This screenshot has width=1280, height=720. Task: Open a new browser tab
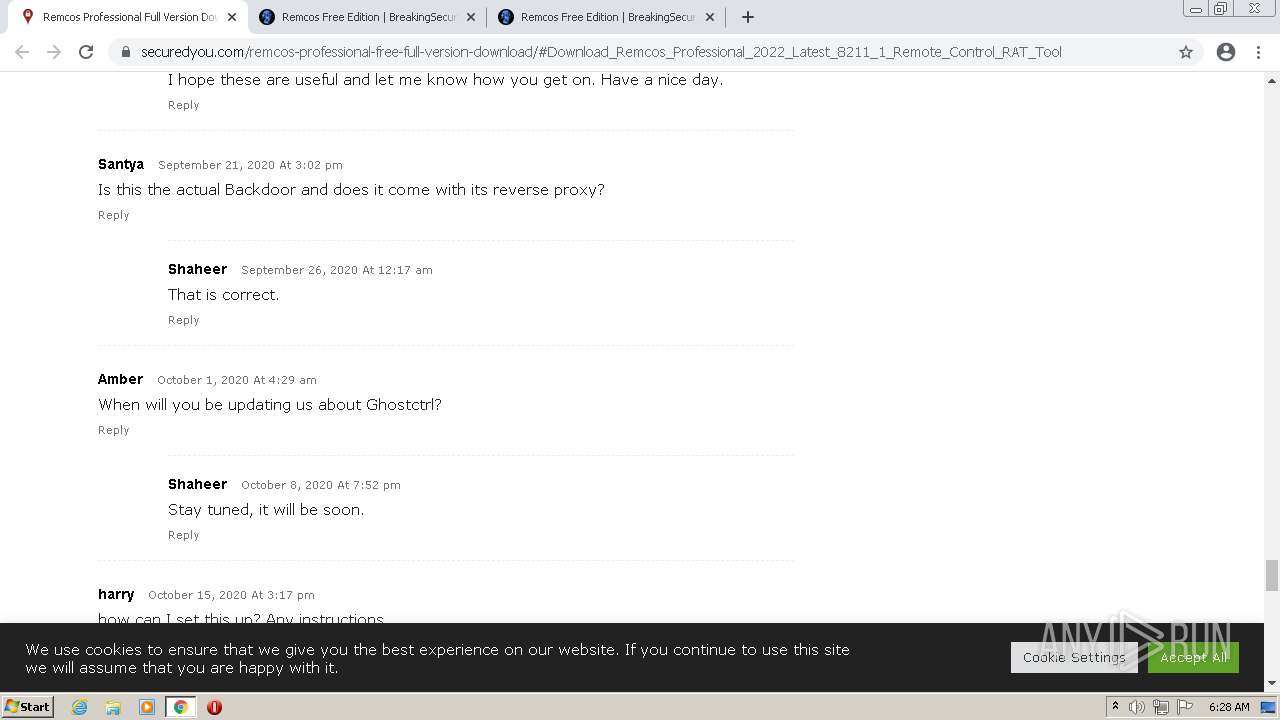click(748, 17)
